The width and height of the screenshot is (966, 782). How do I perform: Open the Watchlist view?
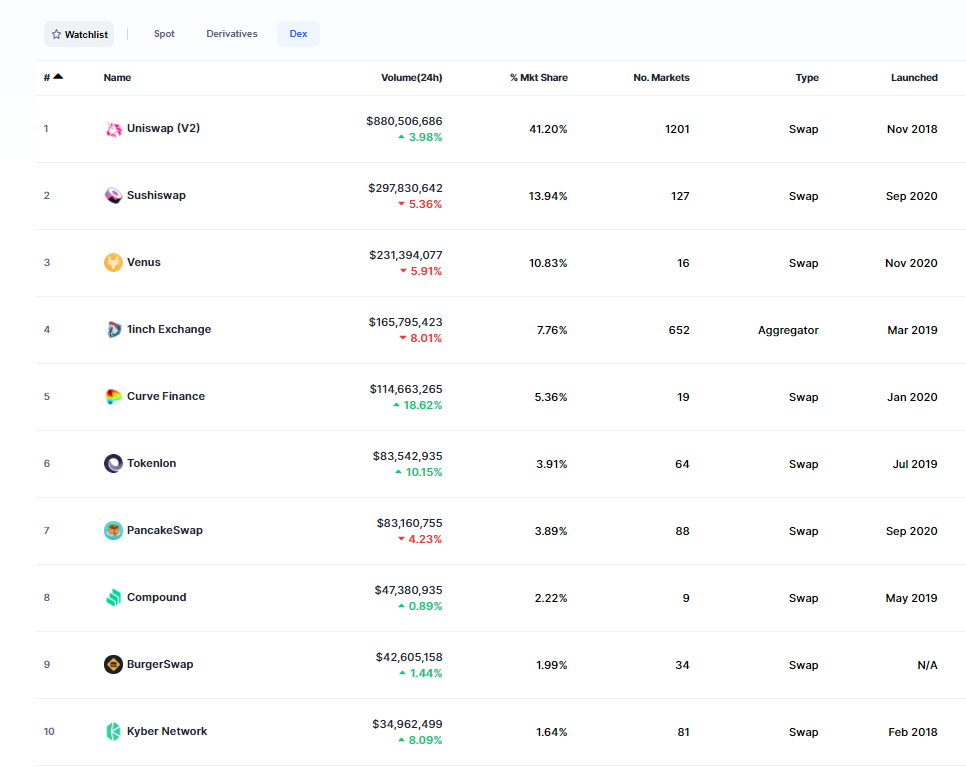(x=79, y=35)
